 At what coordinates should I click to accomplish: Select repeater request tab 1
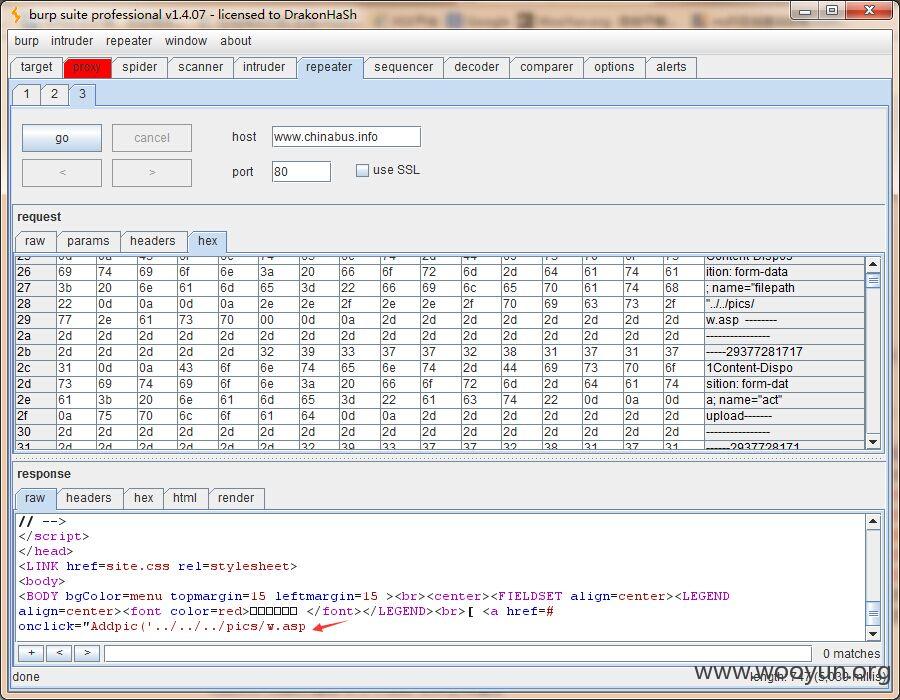pyautogui.click(x=26, y=94)
